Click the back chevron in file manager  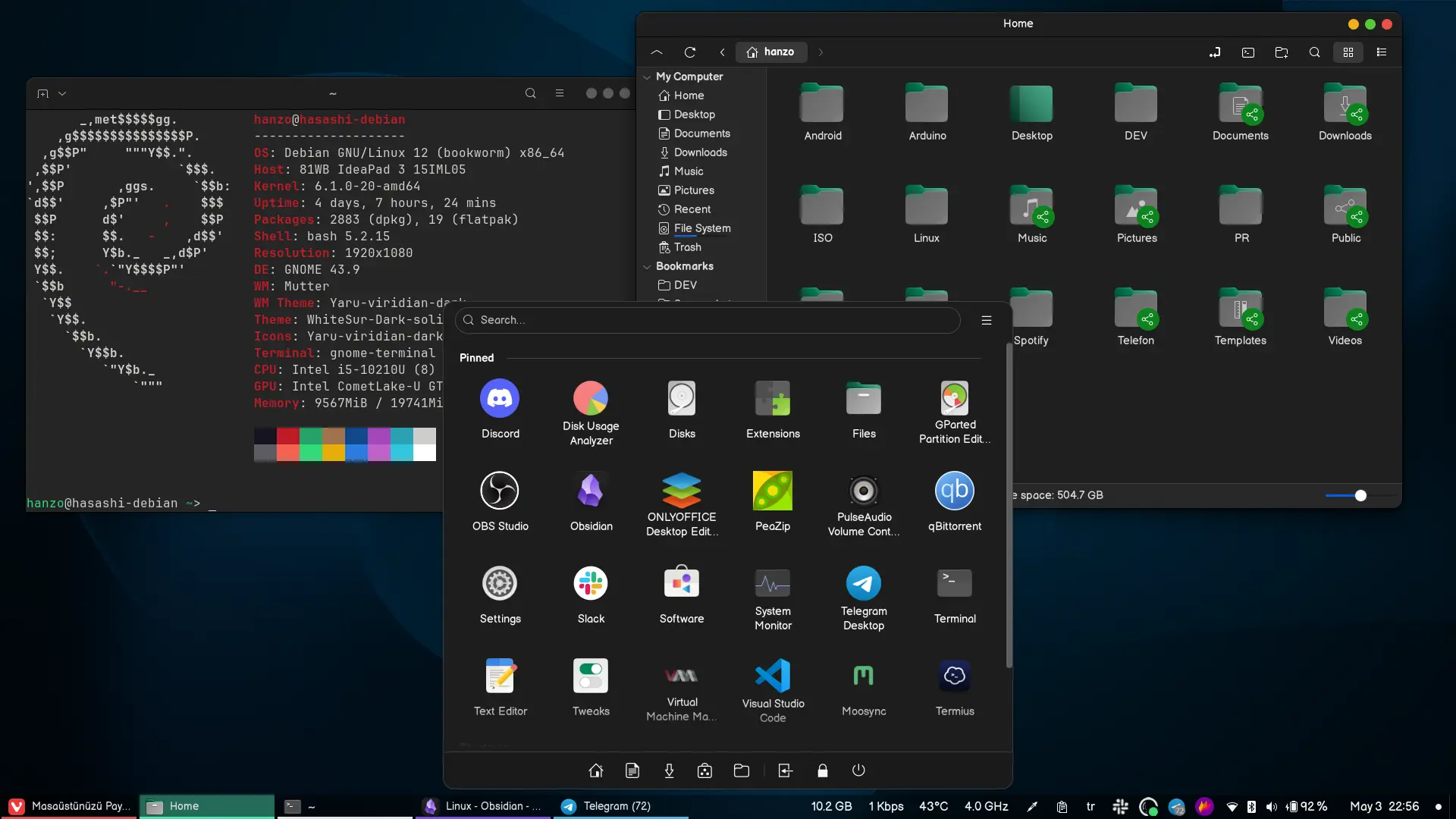722,52
